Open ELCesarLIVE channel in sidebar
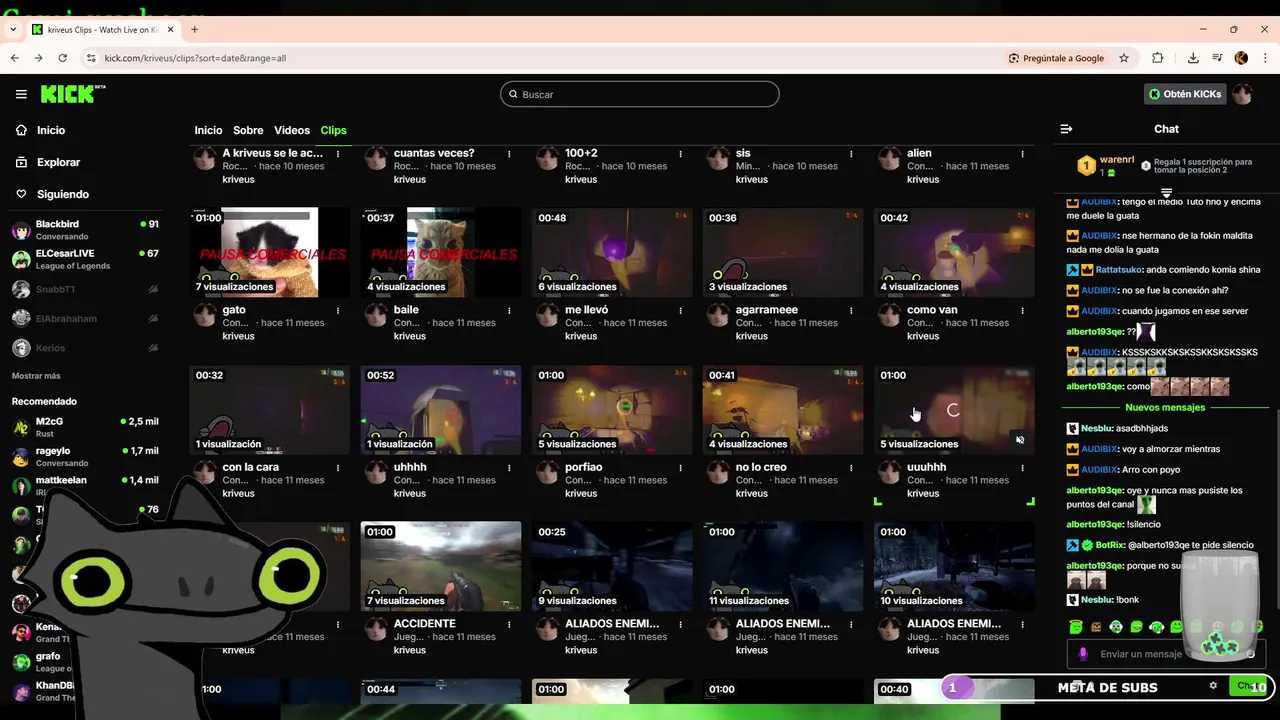The image size is (1280, 720). [x=85, y=259]
